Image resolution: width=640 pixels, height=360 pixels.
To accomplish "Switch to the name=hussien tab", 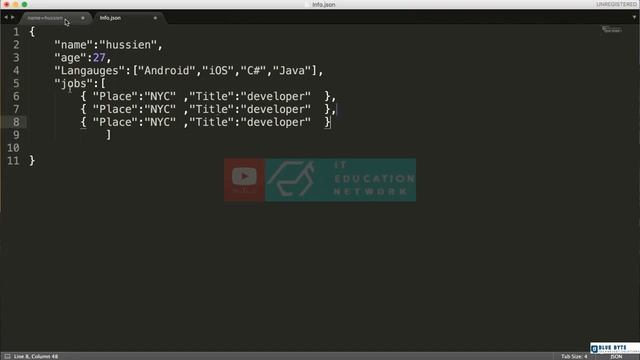I will coord(45,18).
